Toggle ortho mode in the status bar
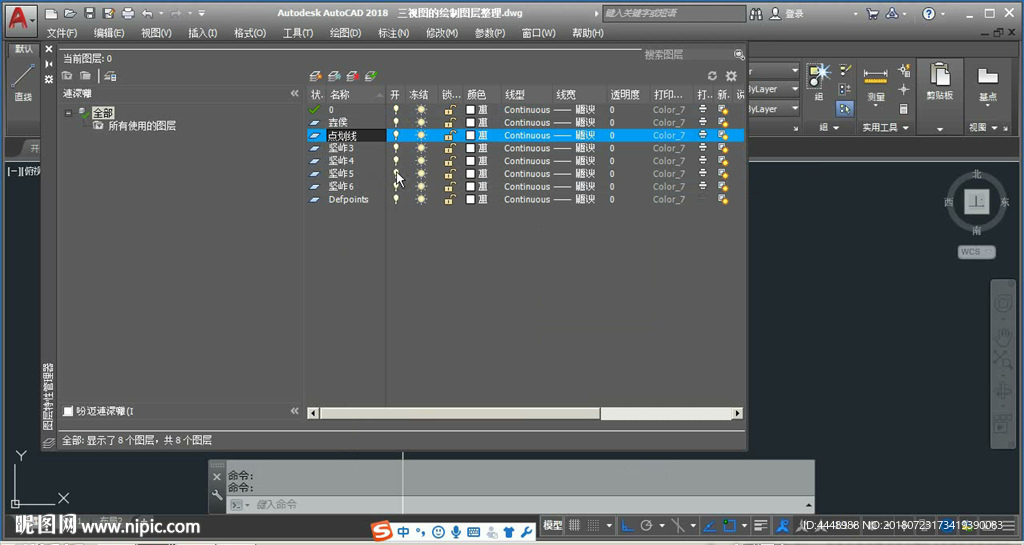This screenshot has width=1024, height=545. [627, 525]
